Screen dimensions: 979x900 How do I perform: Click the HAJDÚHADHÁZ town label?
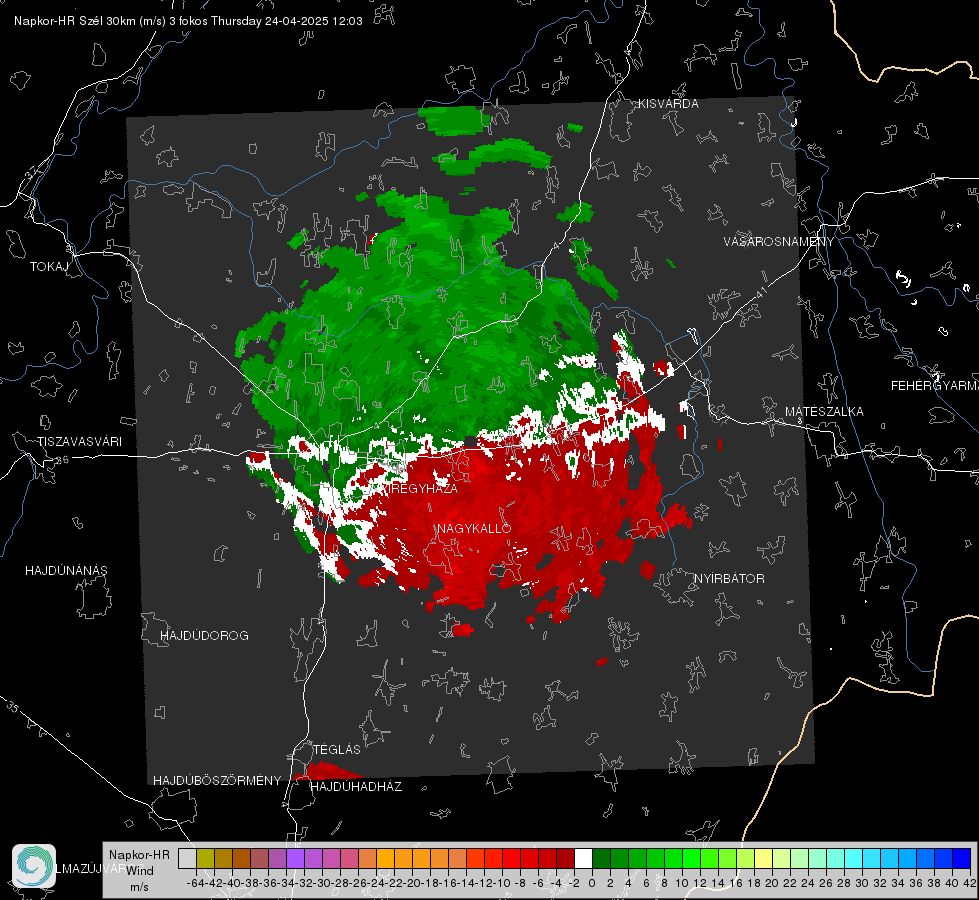pos(356,787)
